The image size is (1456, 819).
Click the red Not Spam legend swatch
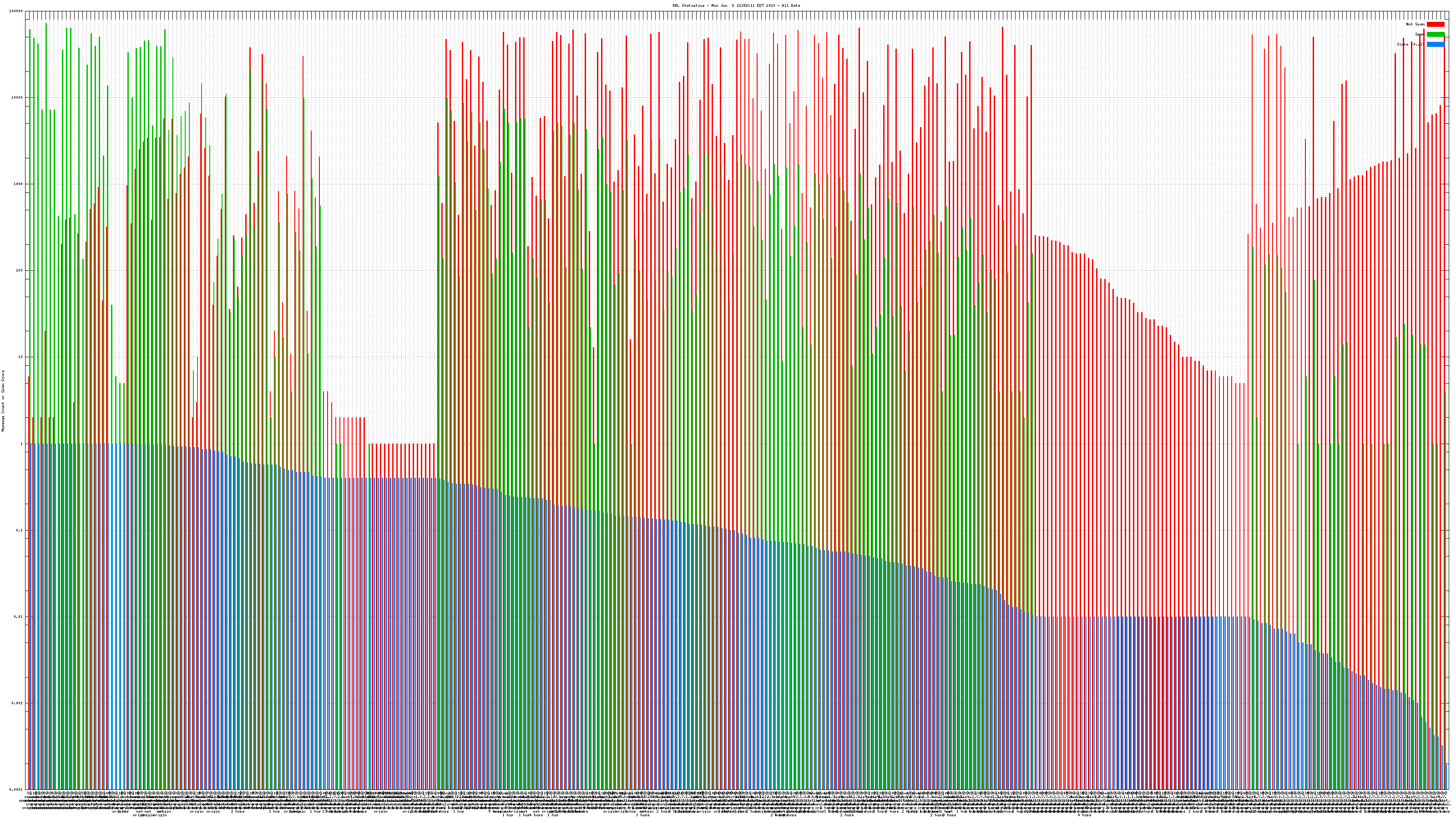1435,24
